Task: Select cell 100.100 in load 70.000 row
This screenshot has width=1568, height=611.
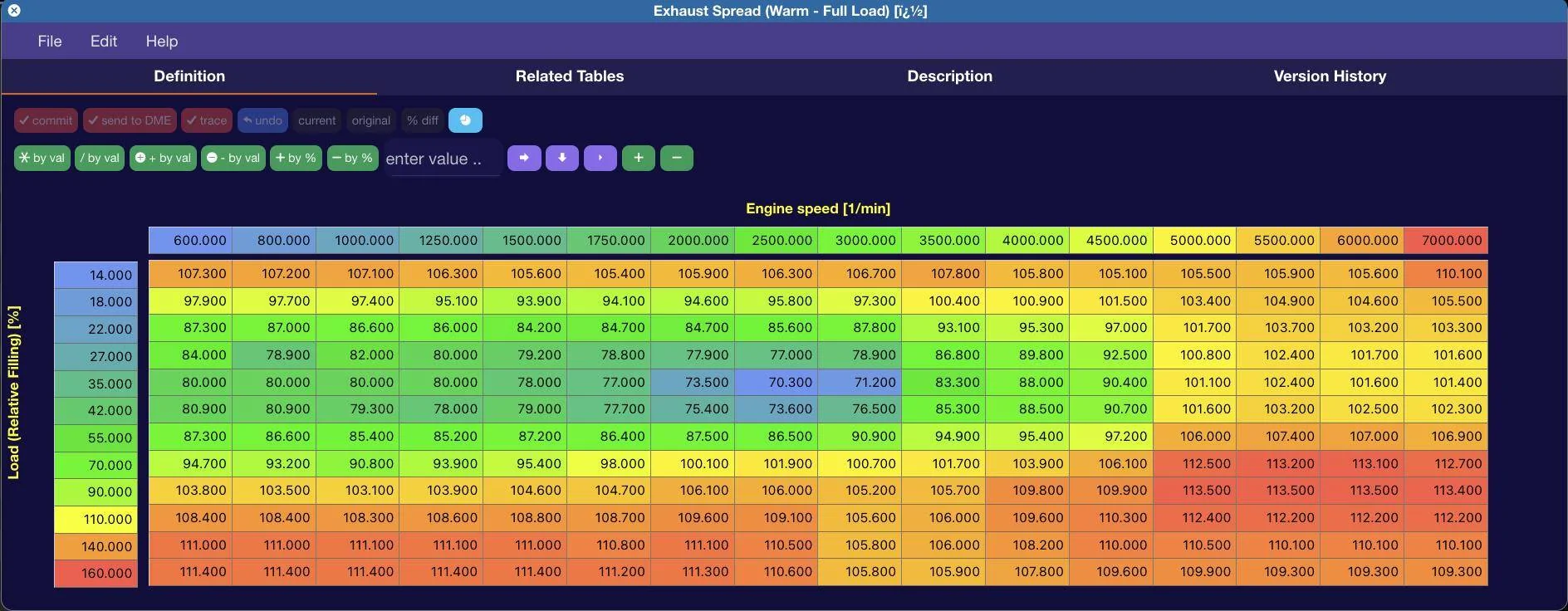Action: tap(693, 463)
